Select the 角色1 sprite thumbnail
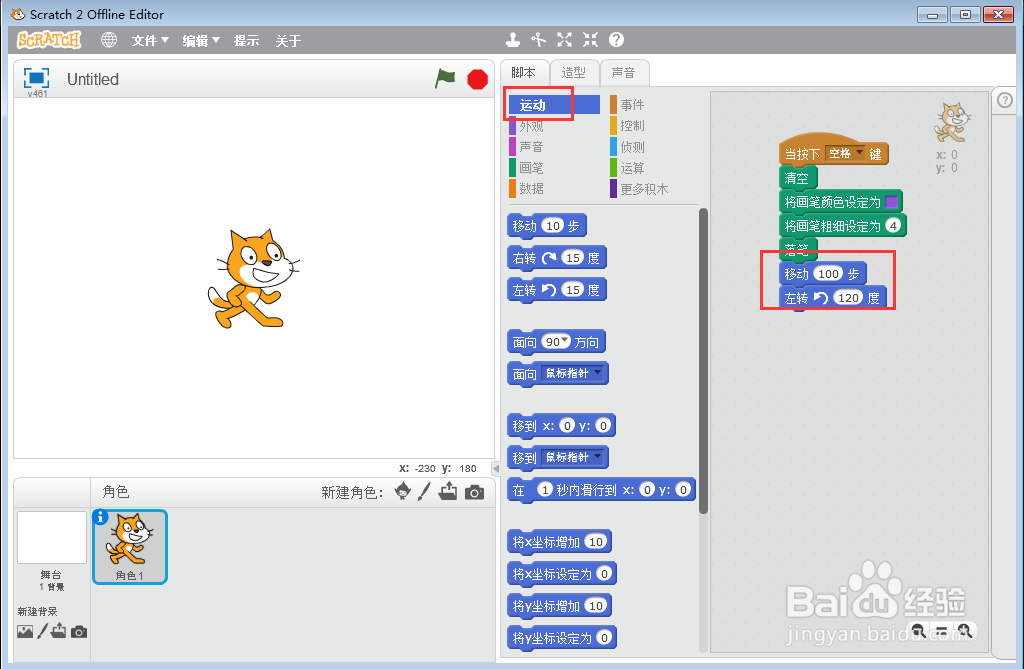The image size is (1024, 669). point(129,546)
